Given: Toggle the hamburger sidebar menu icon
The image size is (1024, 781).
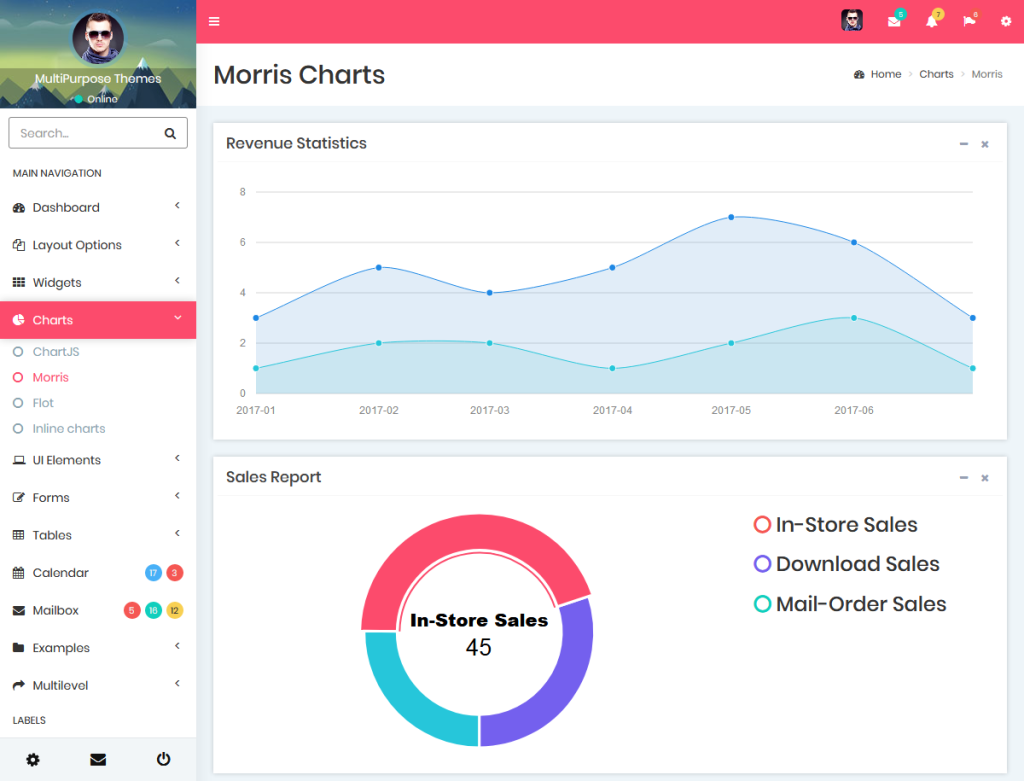Looking at the screenshot, I should coord(214,22).
